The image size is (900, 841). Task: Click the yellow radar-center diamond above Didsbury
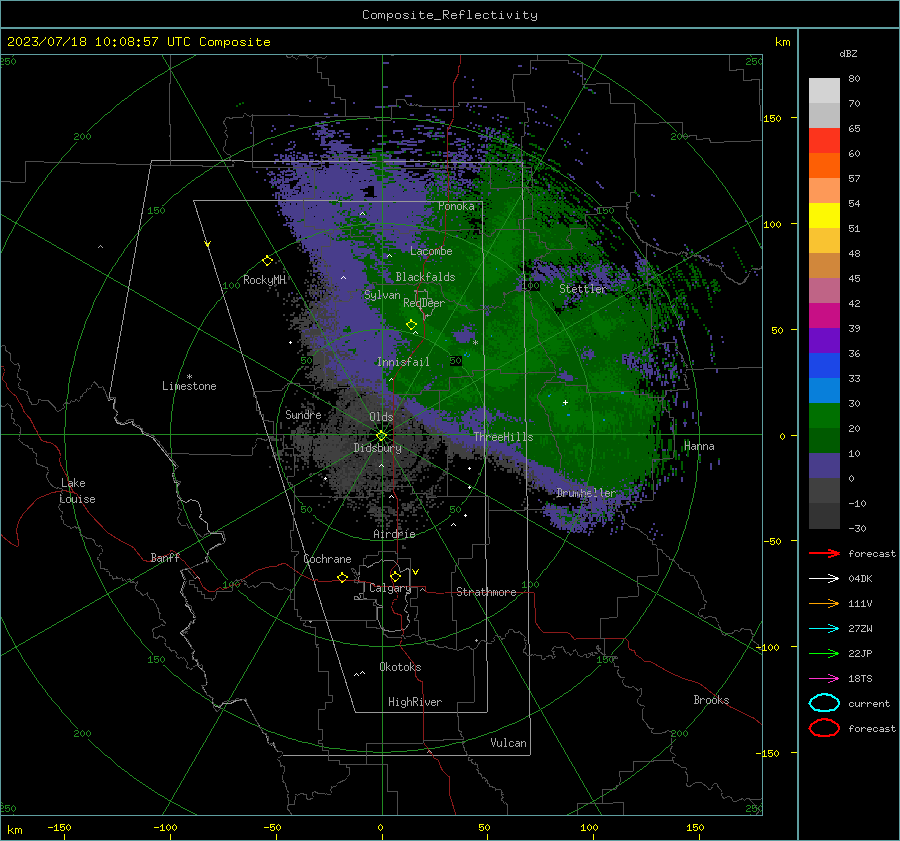[x=381, y=436]
